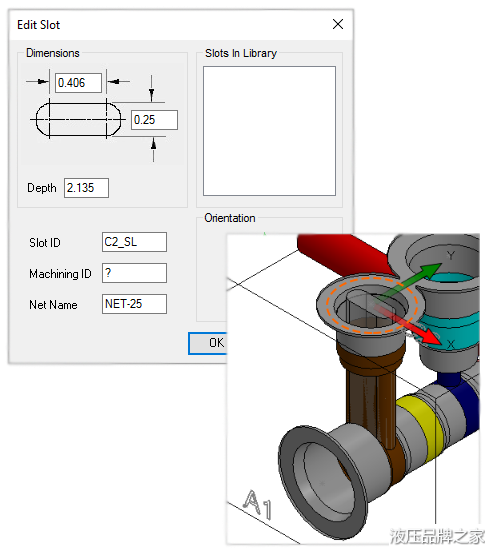
Task: Select the orange dashed slot outline
Action: pyautogui.click(x=372, y=305)
